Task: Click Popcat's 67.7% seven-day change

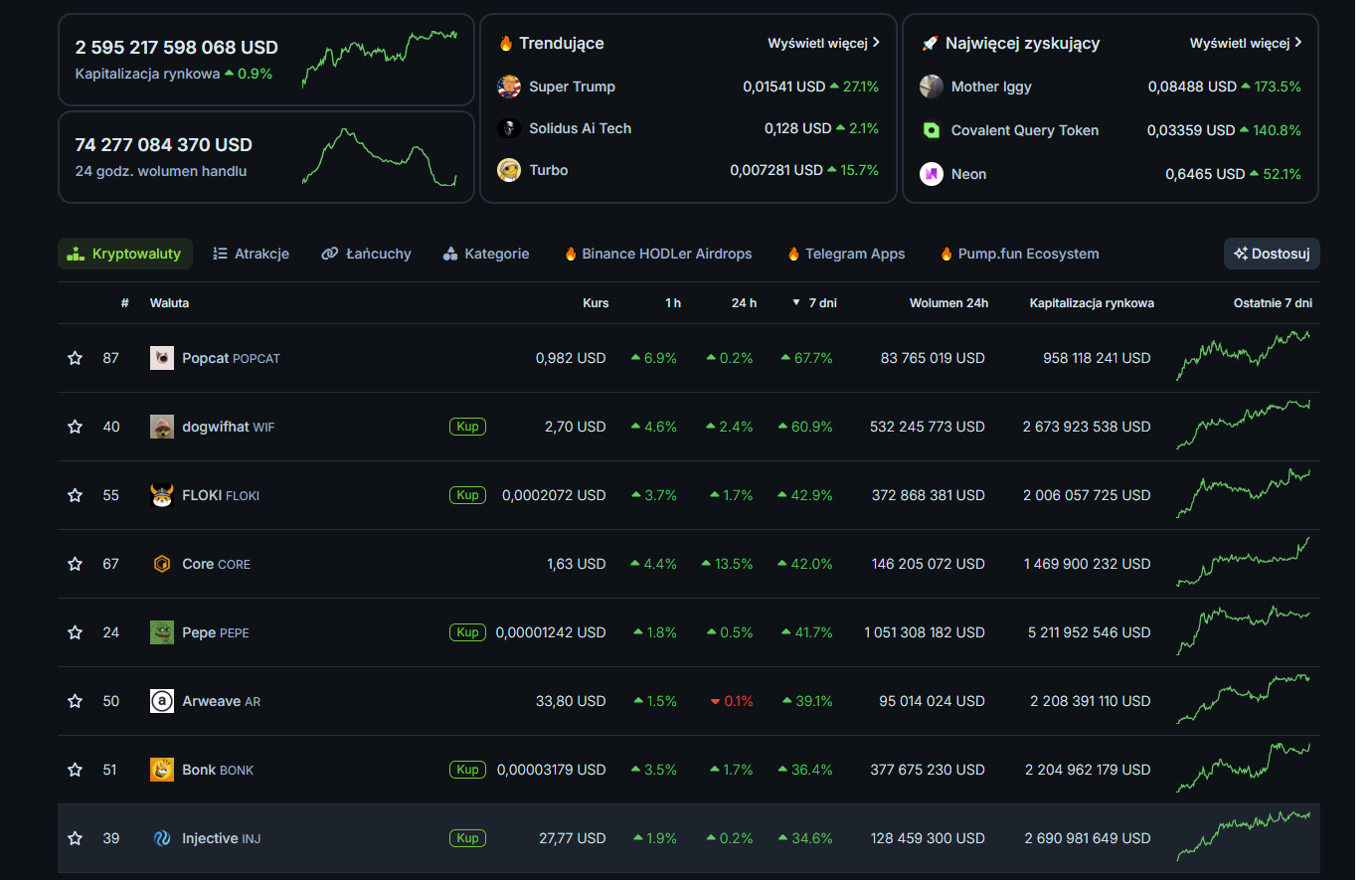Action: 806,358
